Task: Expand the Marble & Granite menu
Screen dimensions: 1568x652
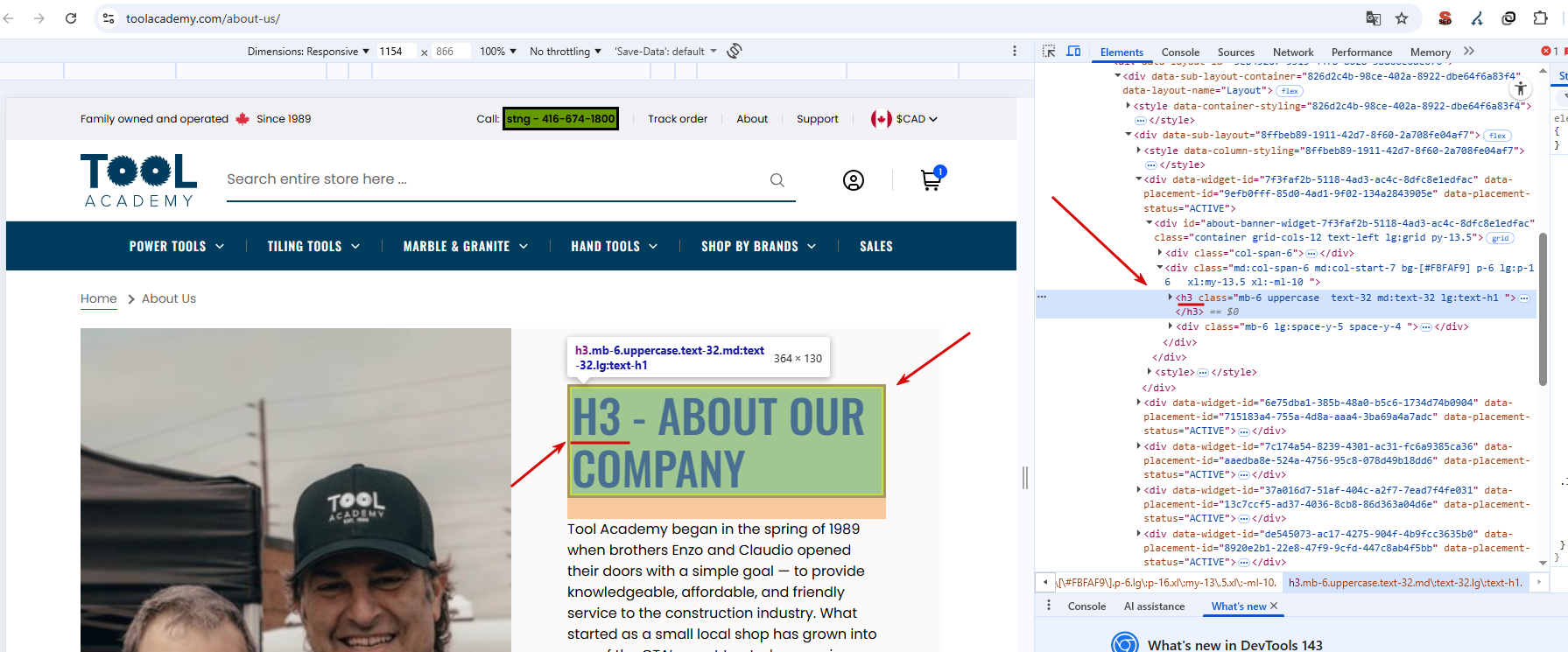Action: (466, 247)
